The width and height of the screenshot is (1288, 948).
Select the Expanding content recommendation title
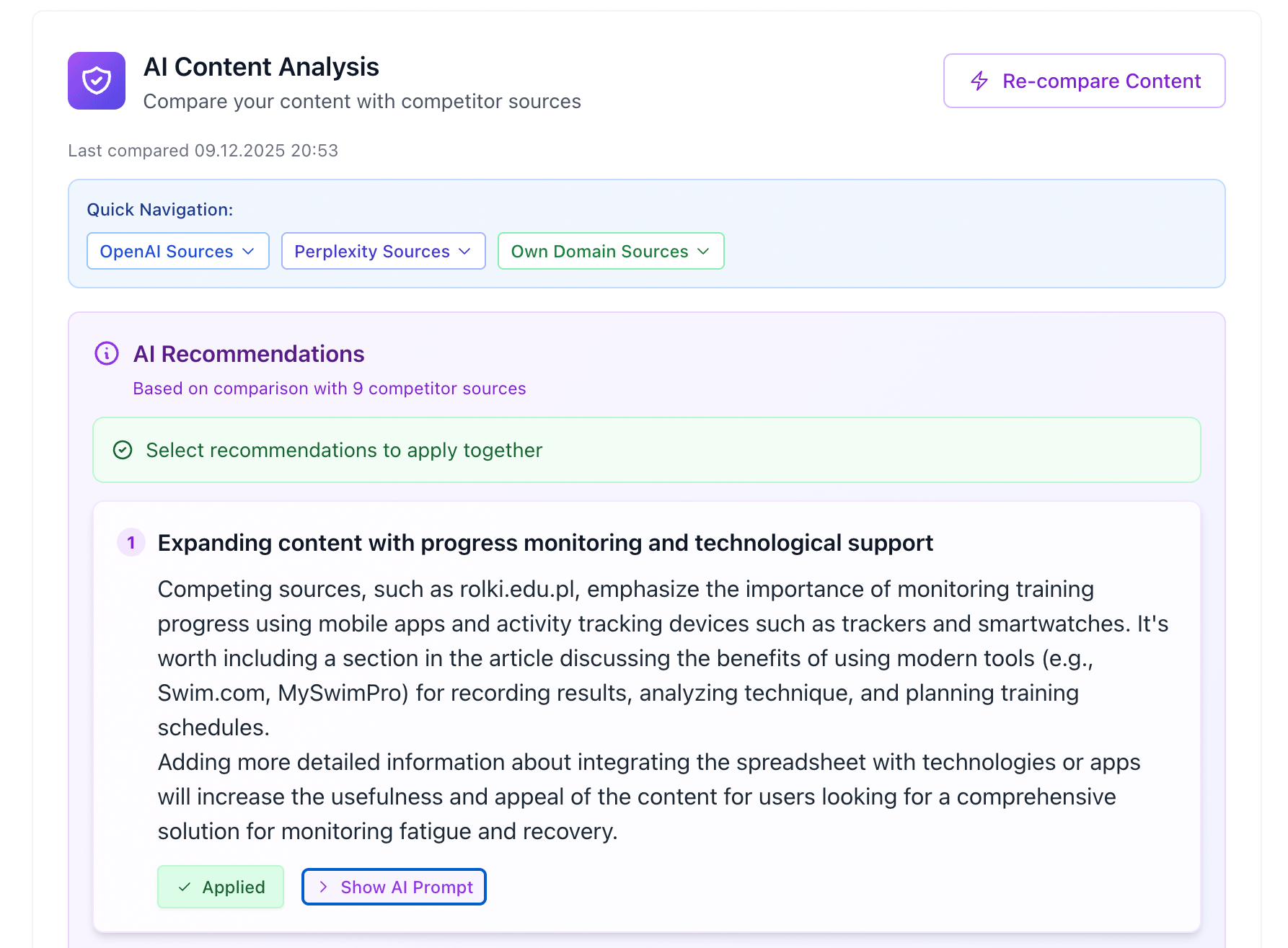coord(545,543)
